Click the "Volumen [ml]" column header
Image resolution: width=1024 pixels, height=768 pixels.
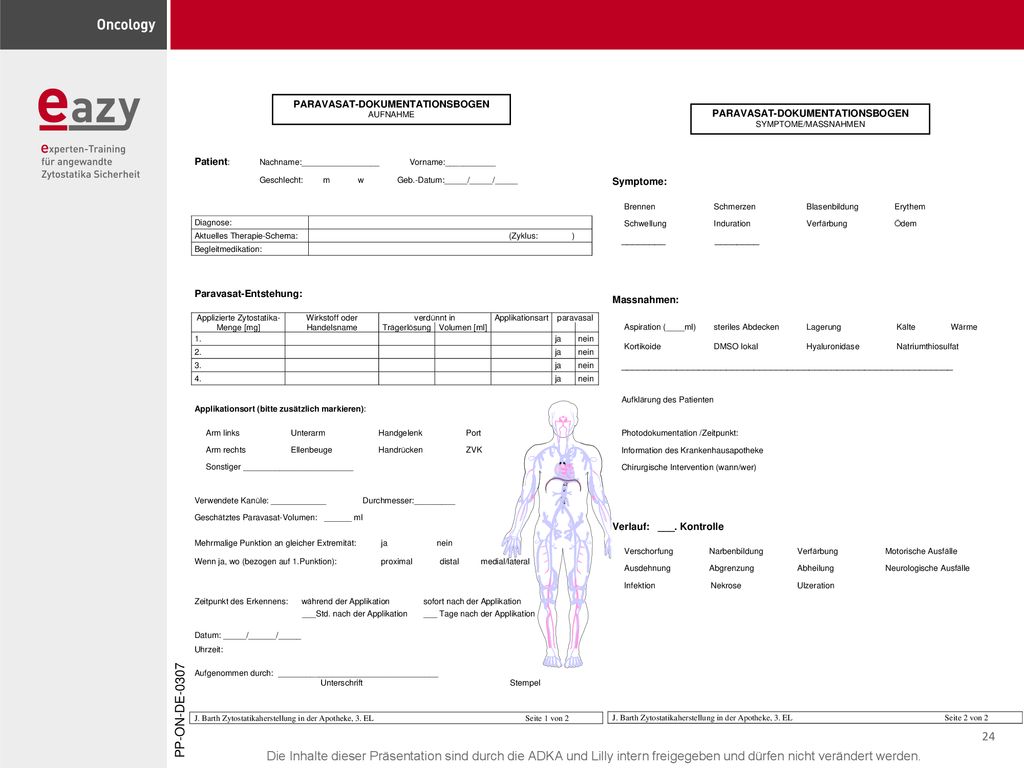(463, 328)
